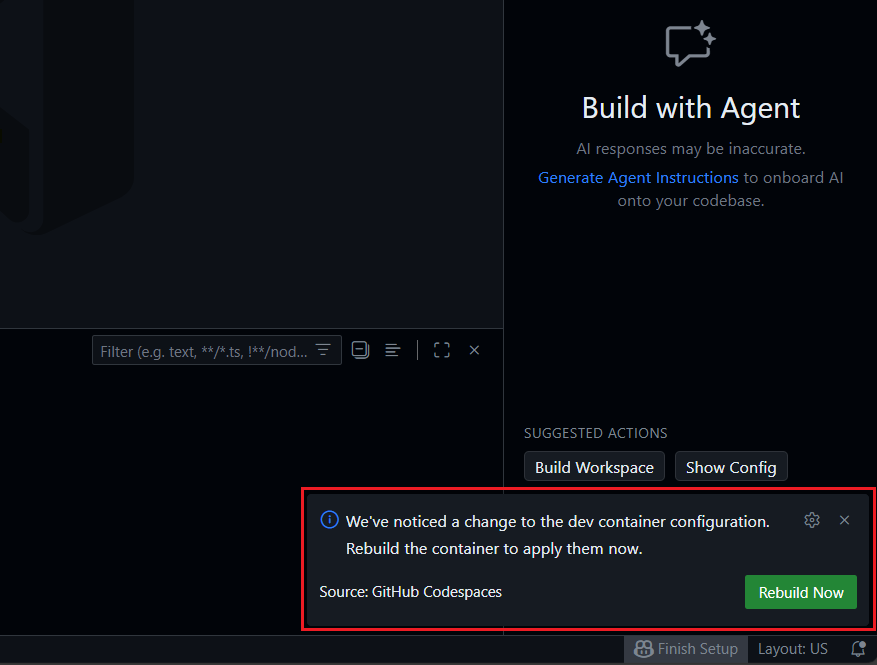Open the Generate Agent Instructions link
This screenshot has height=665, width=877.
coord(638,177)
